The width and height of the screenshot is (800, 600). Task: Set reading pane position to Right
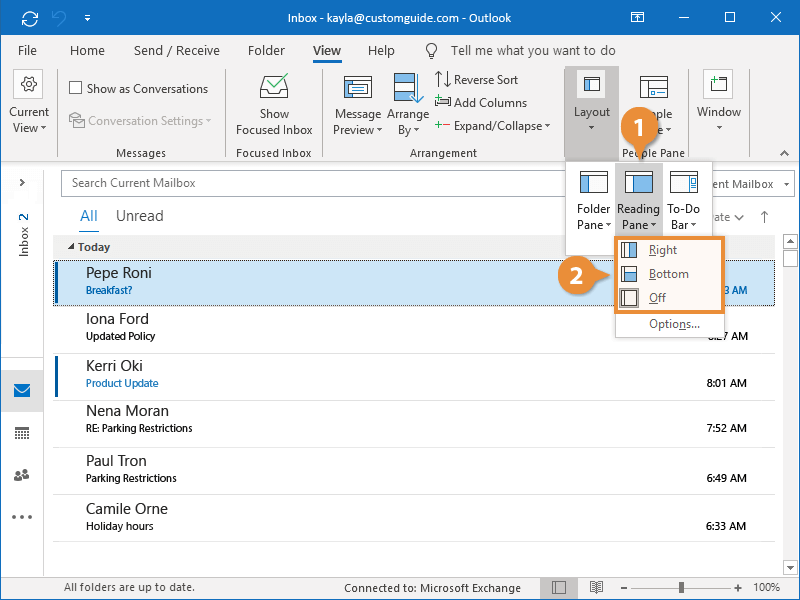coord(669,250)
